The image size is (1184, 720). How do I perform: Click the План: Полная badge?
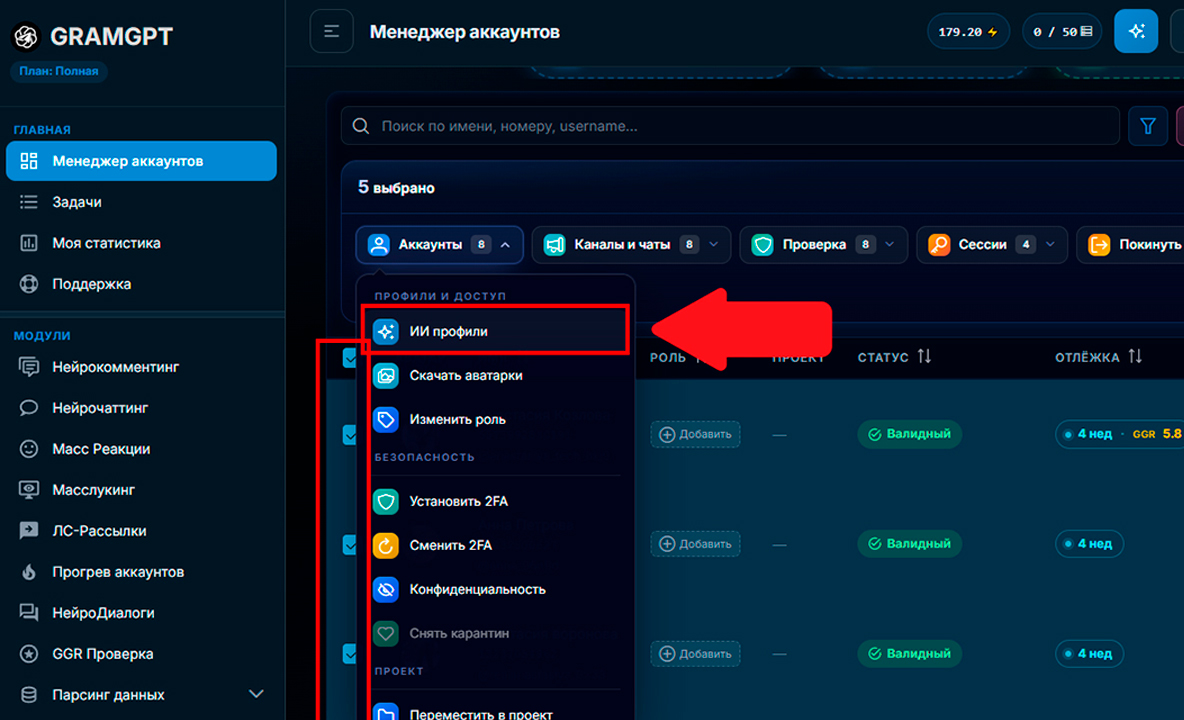(x=59, y=71)
